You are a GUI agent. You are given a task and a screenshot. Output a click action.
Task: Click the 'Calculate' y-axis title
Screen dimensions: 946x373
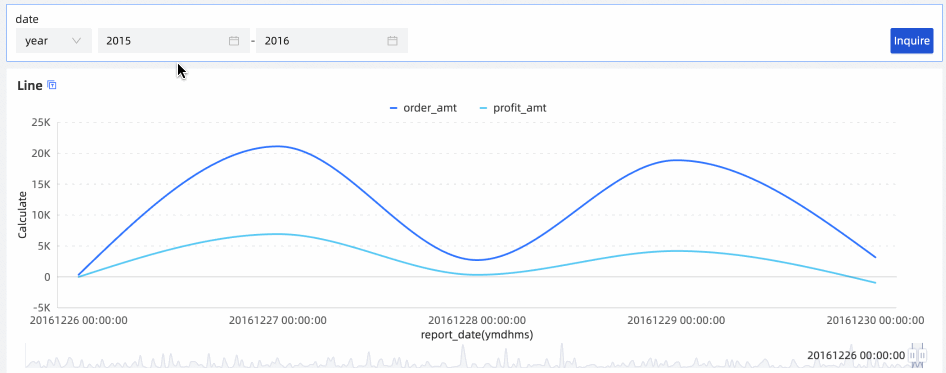coord(22,215)
